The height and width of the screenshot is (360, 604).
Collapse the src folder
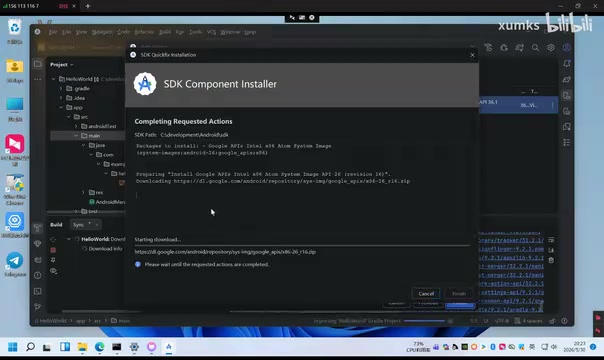(x=69, y=117)
